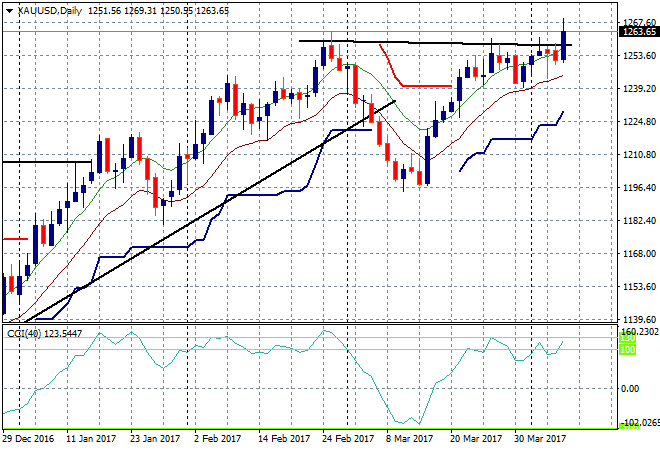Click the OHLC values 1251.56 1269.31 1250.95 1263.65
The image size is (660, 450).
(x=158, y=11)
